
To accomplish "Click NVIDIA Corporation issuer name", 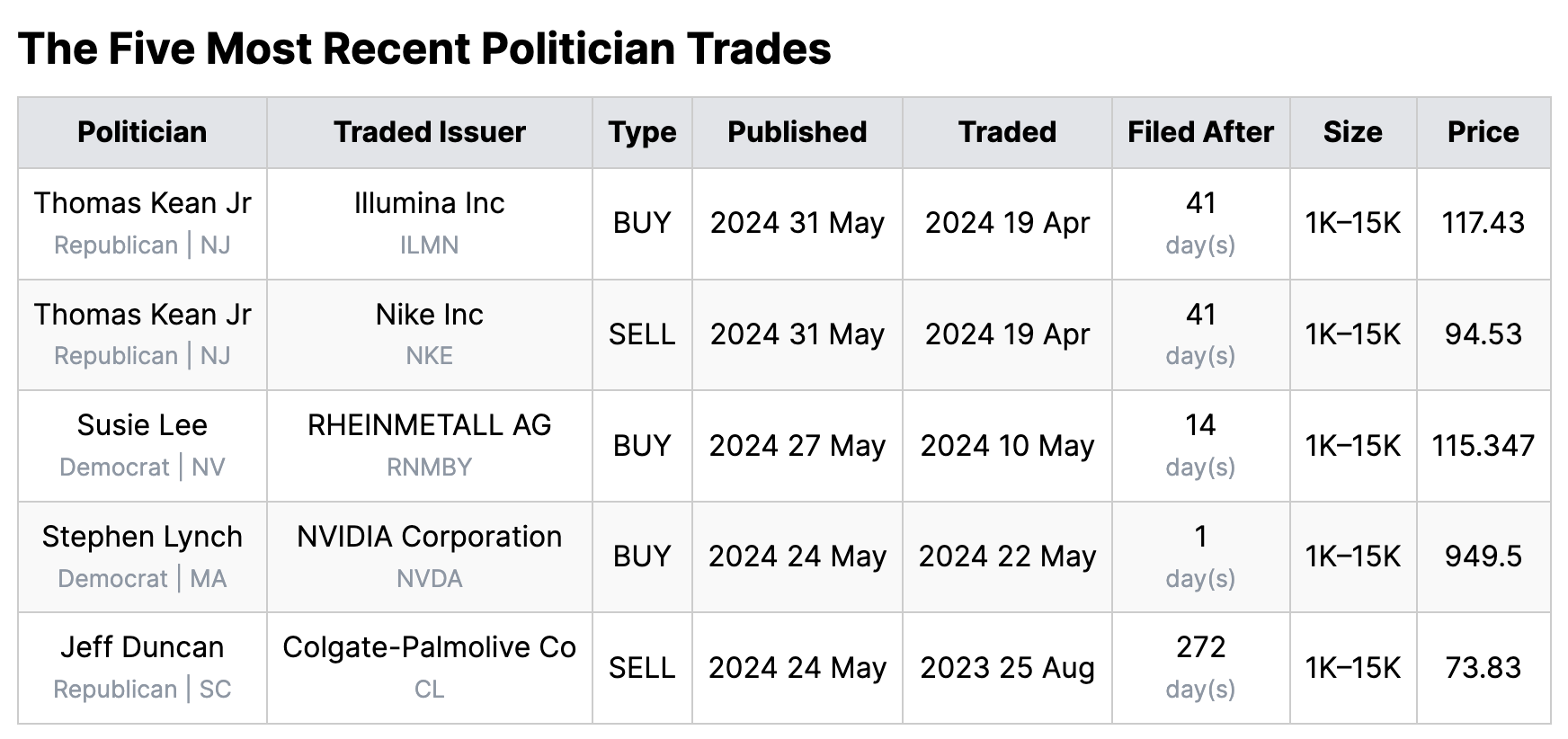I will [430, 537].
